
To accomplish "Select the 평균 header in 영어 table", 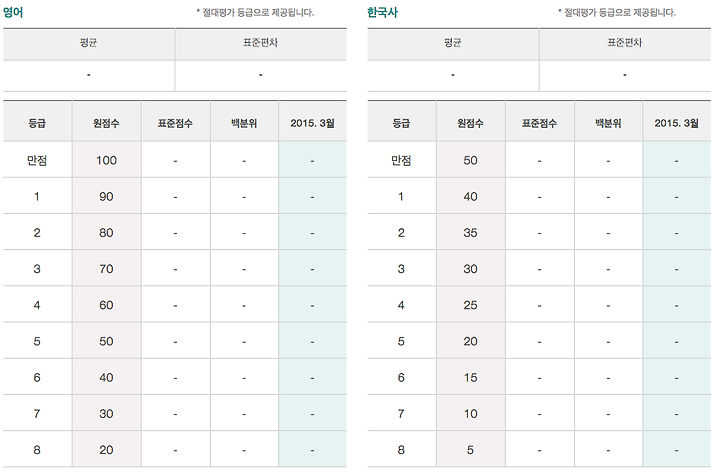I will click(88, 43).
